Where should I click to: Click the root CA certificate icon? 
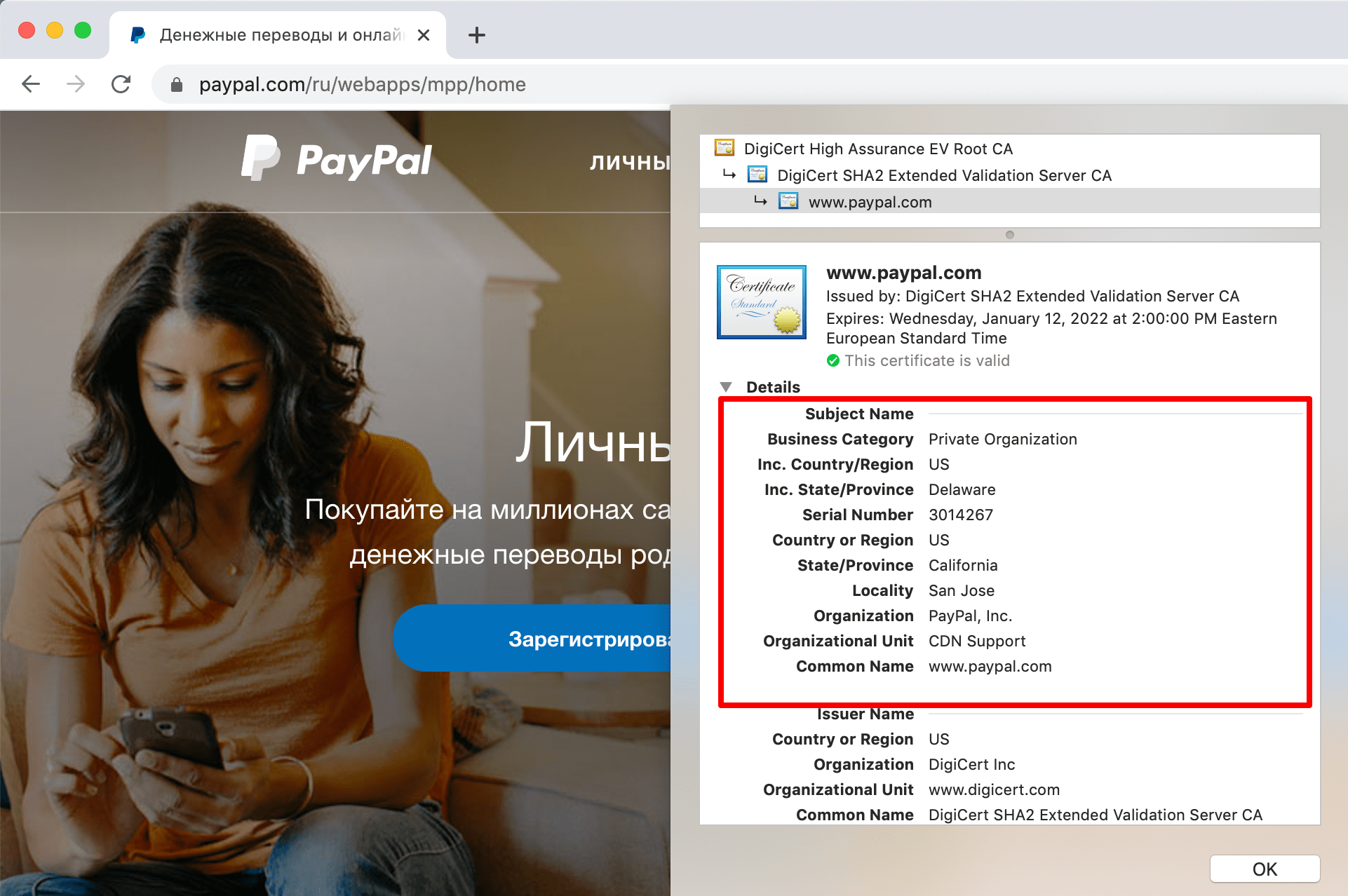(724, 148)
